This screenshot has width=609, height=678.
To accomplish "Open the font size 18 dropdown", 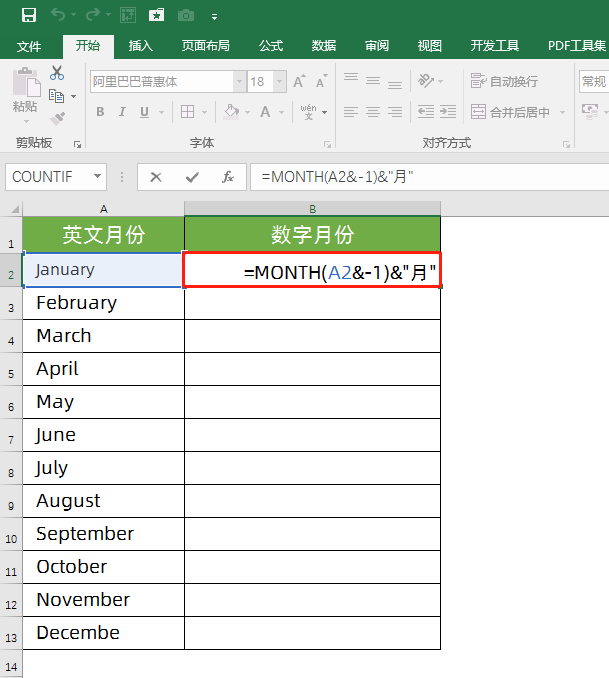I will click(x=279, y=82).
